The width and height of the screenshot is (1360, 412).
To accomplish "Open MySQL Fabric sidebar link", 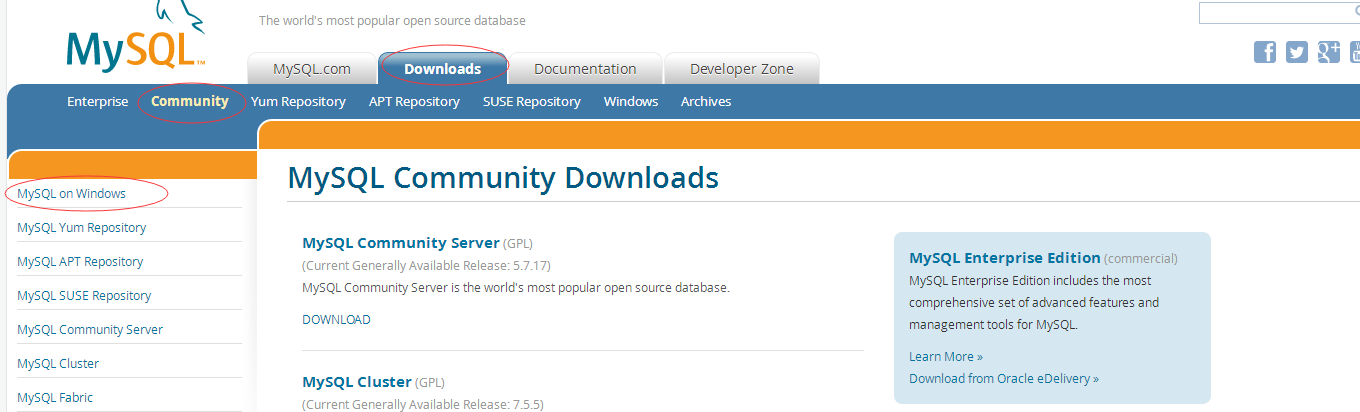I will [x=55, y=397].
